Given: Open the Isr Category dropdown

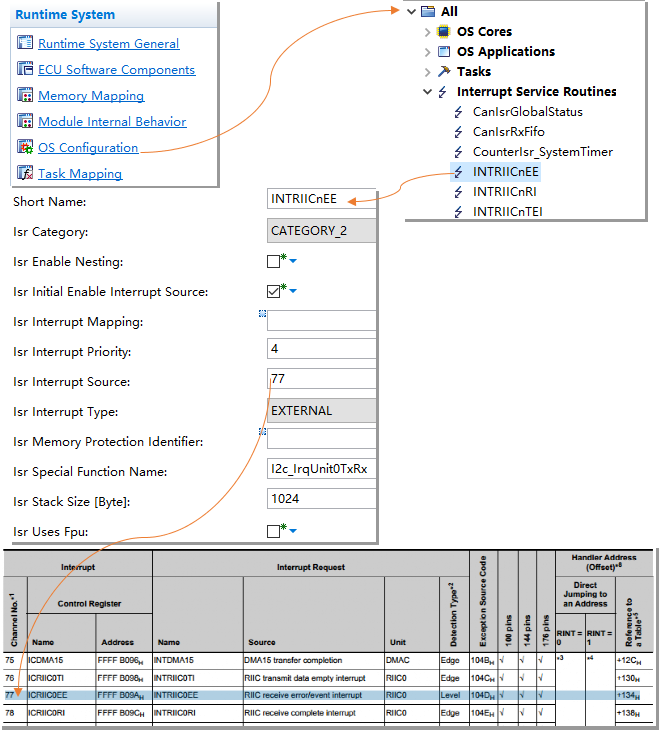Looking at the screenshot, I should pyautogui.click(x=322, y=232).
